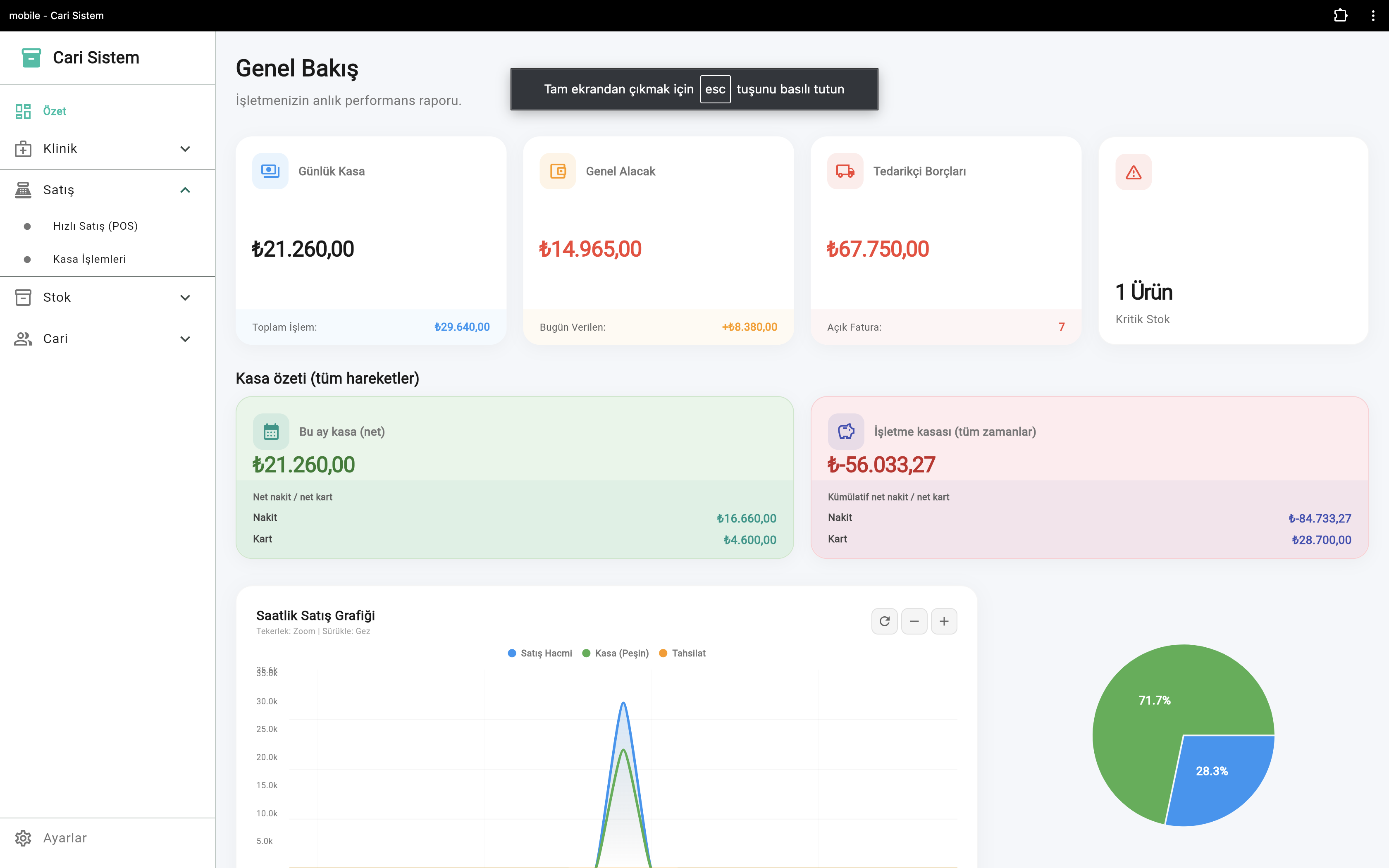Click the Genel Bakış page heading
Image resolution: width=1389 pixels, height=868 pixels.
(297, 68)
